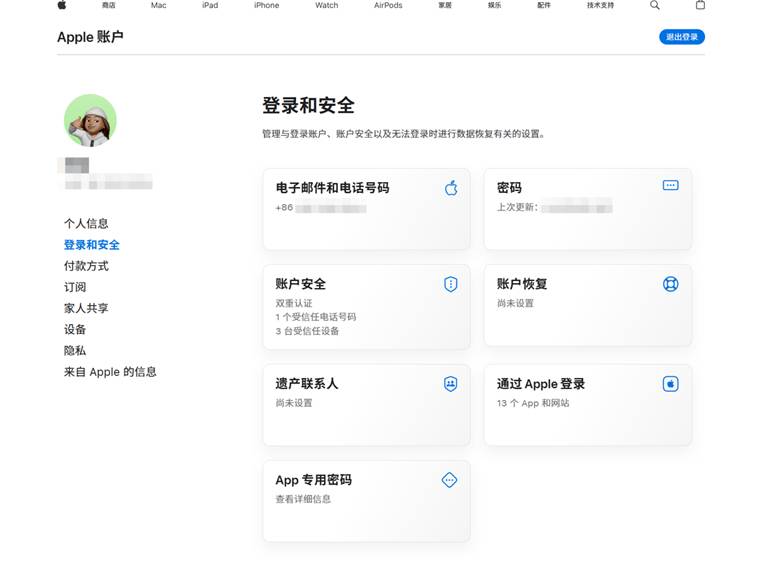Go to 家人共享 in sidebar
Viewport: 769px width, 562px height.
point(86,308)
